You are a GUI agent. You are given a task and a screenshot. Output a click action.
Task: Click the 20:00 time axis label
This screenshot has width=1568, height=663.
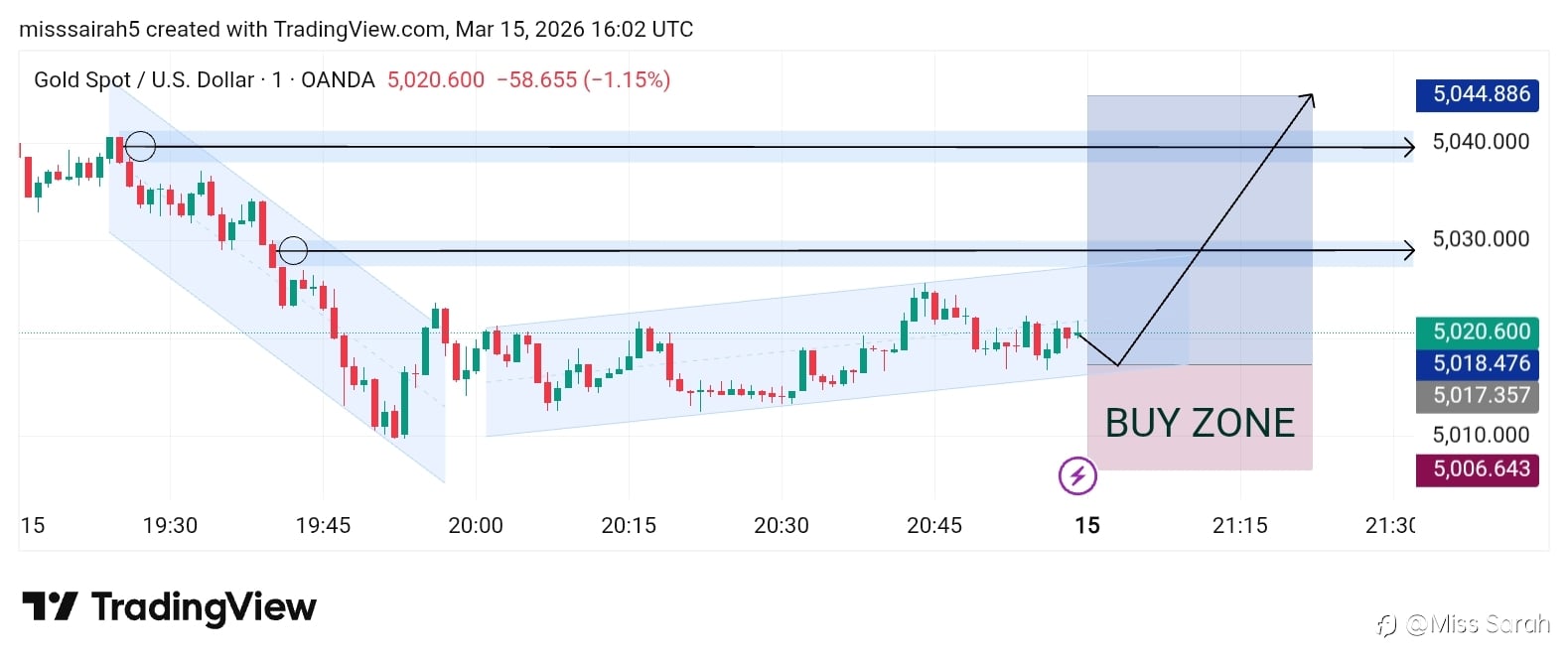click(x=476, y=525)
